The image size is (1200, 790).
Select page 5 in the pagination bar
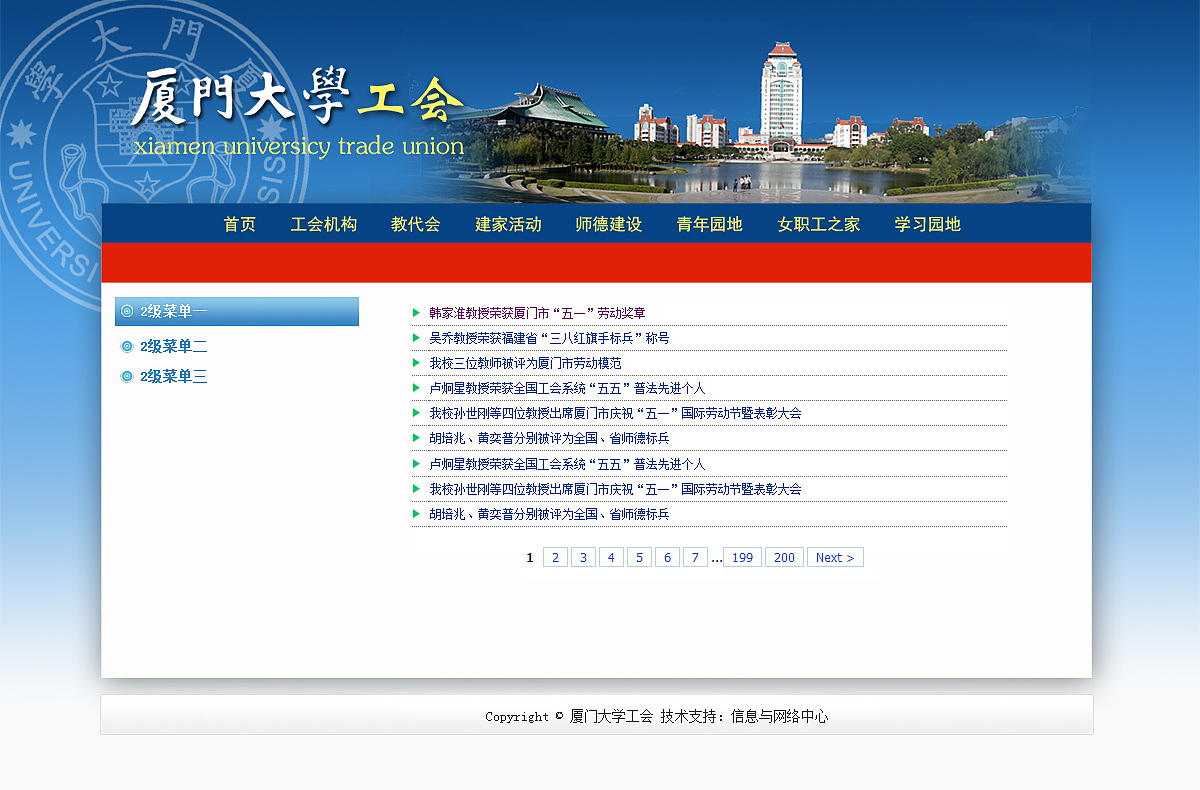click(x=639, y=557)
